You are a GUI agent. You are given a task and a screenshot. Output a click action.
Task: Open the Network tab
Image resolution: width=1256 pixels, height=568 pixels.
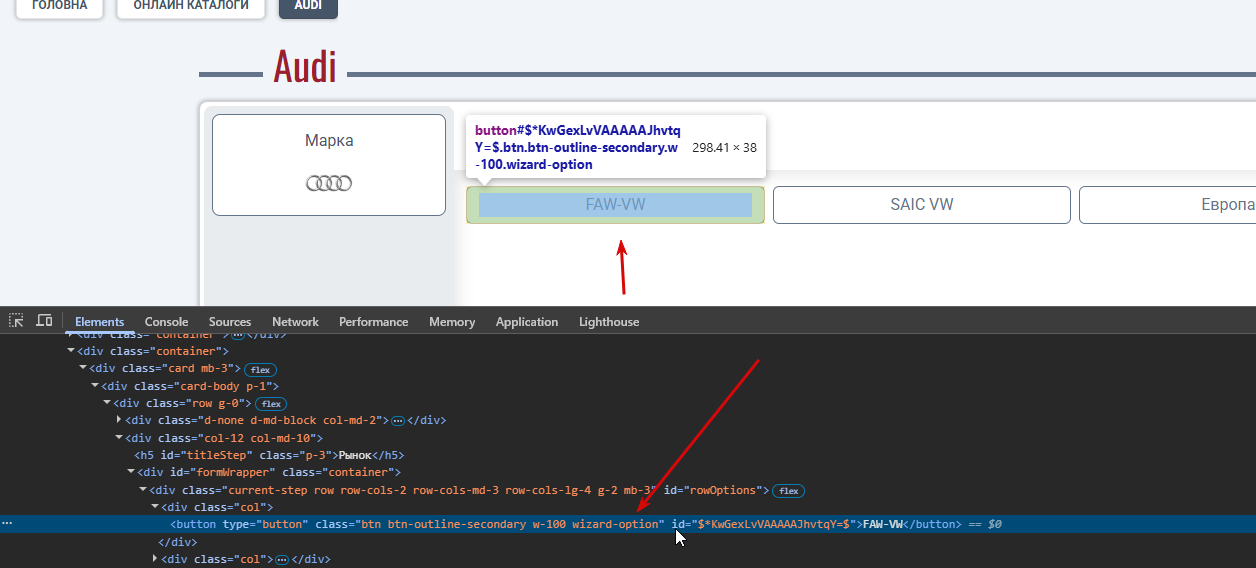[x=295, y=322]
